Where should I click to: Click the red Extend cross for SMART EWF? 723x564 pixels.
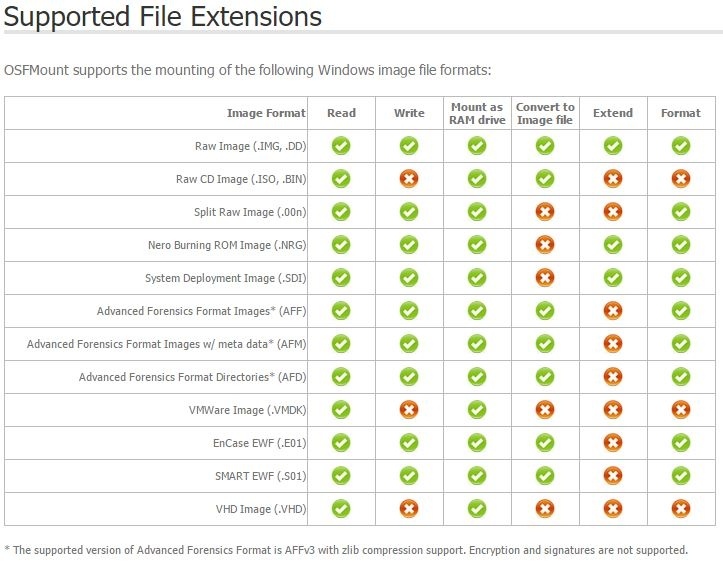pos(613,475)
